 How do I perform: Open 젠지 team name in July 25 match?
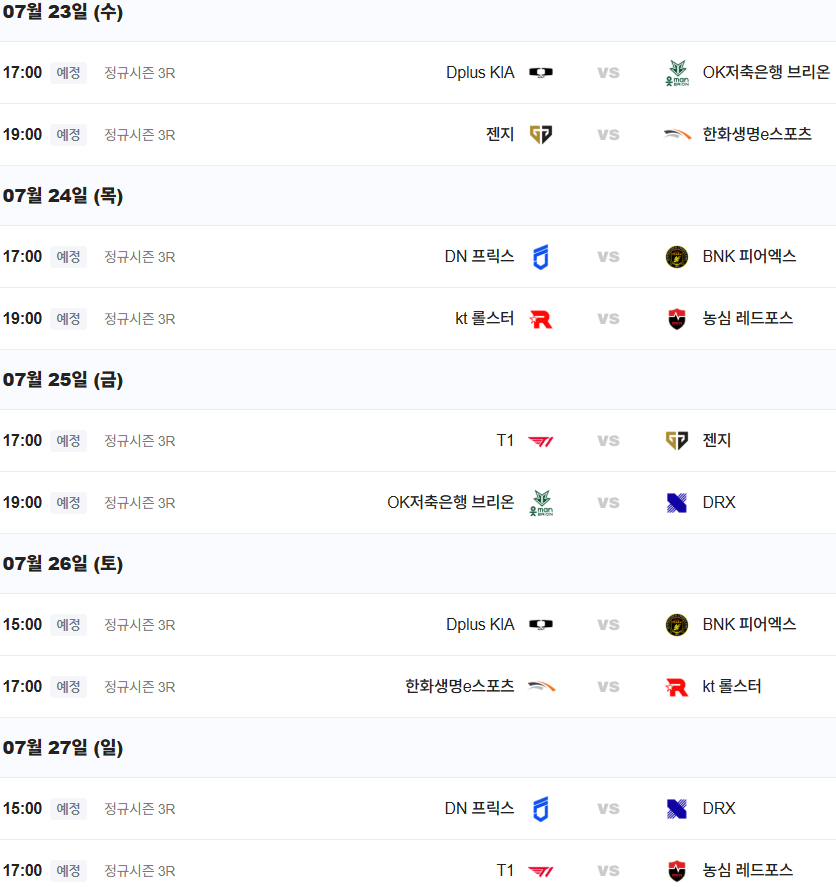point(717,441)
